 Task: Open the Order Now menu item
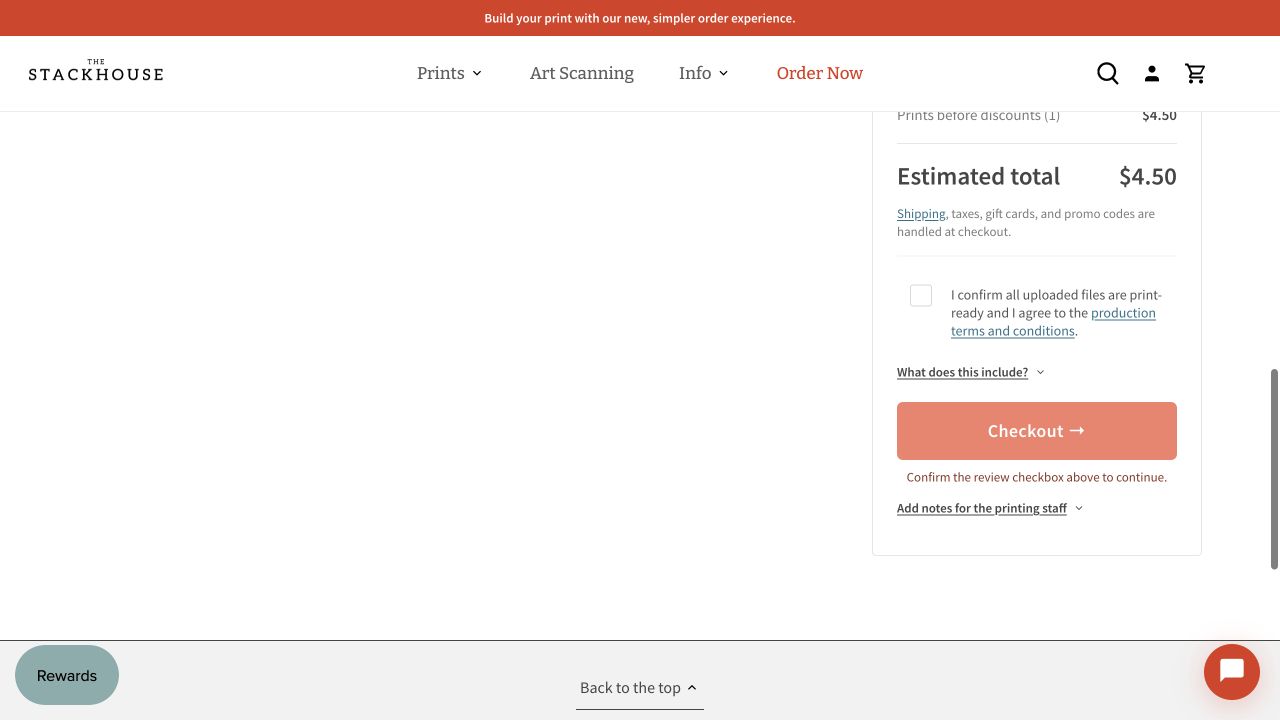pyautogui.click(x=820, y=73)
